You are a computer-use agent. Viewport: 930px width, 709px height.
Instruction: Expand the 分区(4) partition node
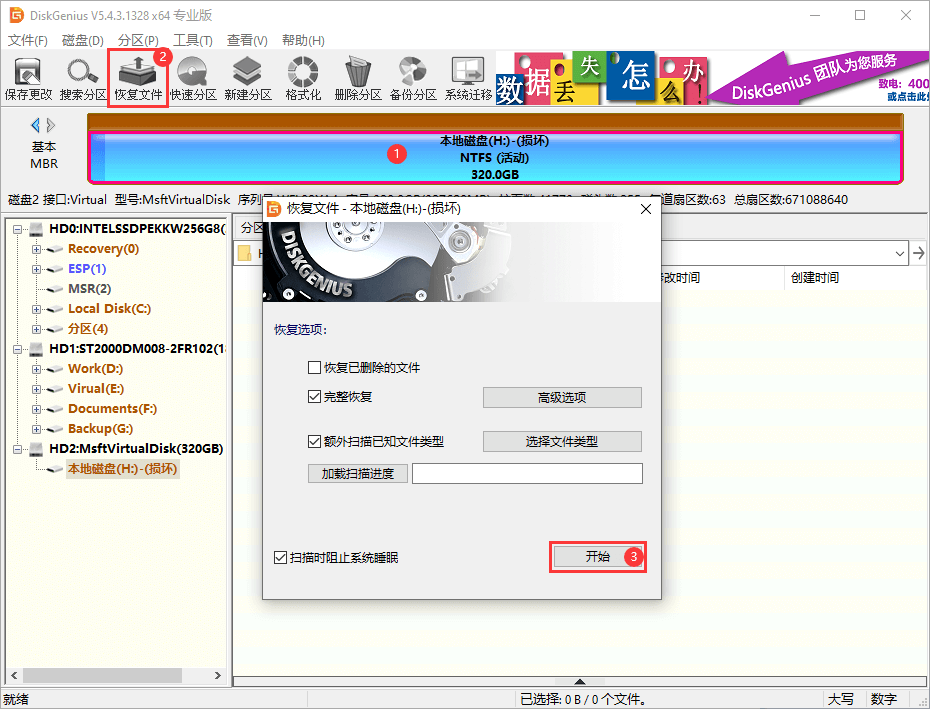click(x=37, y=329)
